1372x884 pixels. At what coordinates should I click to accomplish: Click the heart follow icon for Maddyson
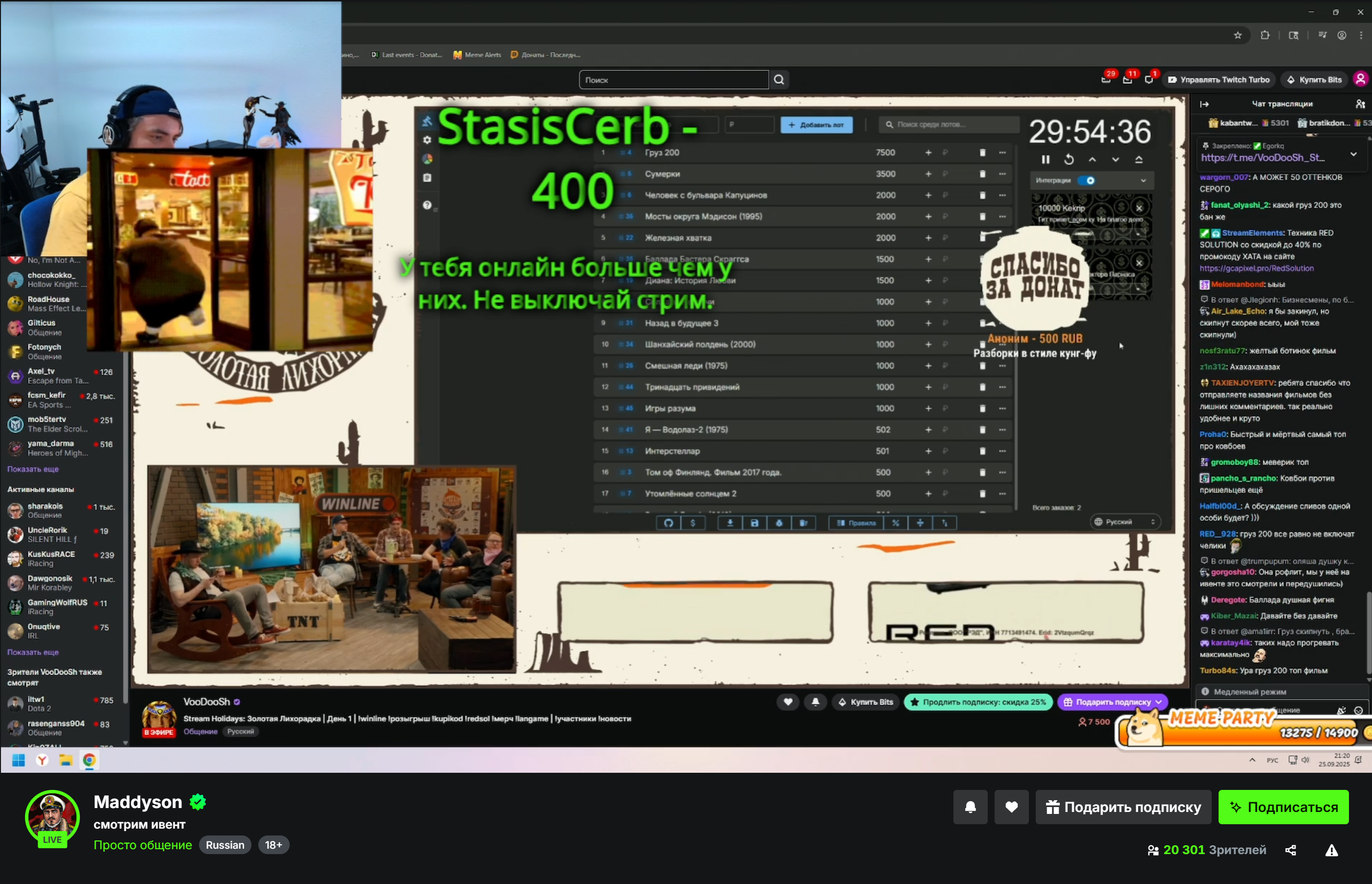pyautogui.click(x=1012, y=807)
